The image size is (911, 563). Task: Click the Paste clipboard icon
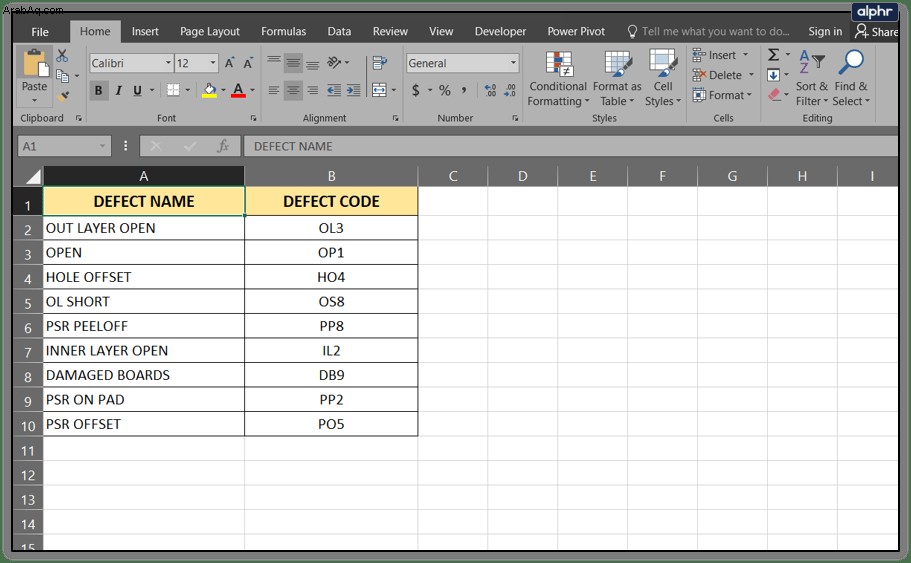pos(34,64)
